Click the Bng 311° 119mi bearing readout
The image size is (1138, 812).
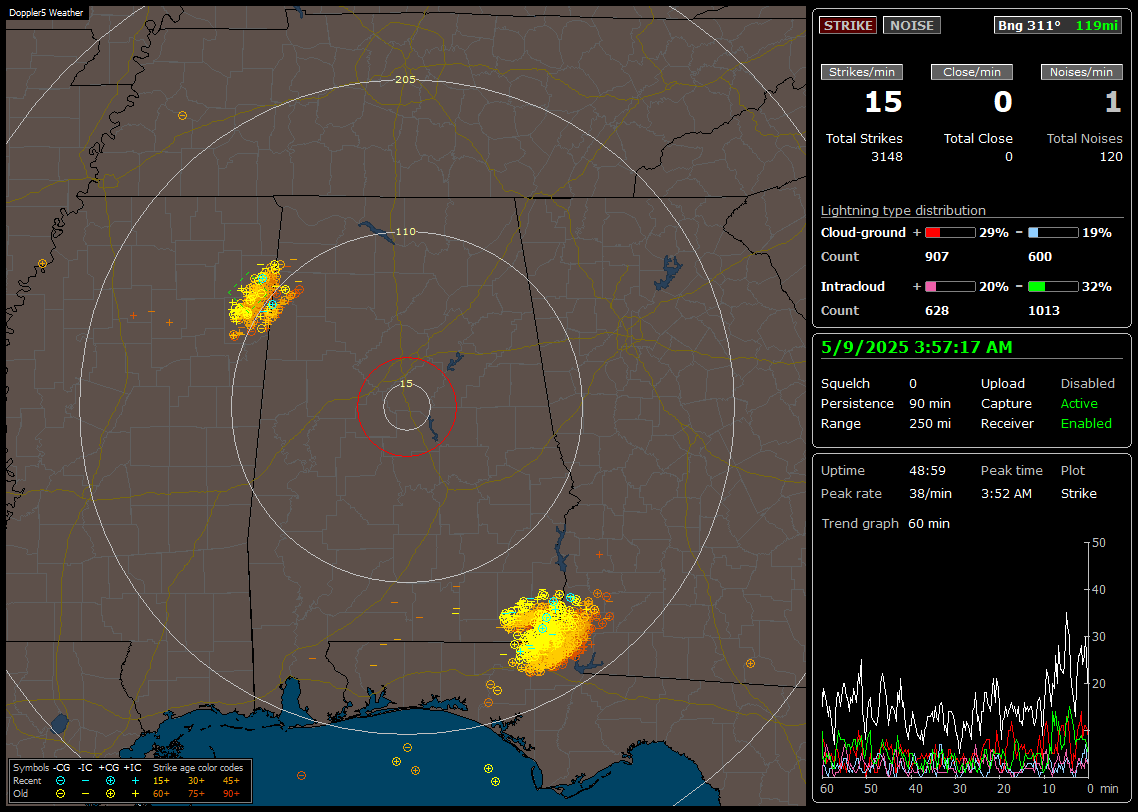click(x=1057, y=25)
